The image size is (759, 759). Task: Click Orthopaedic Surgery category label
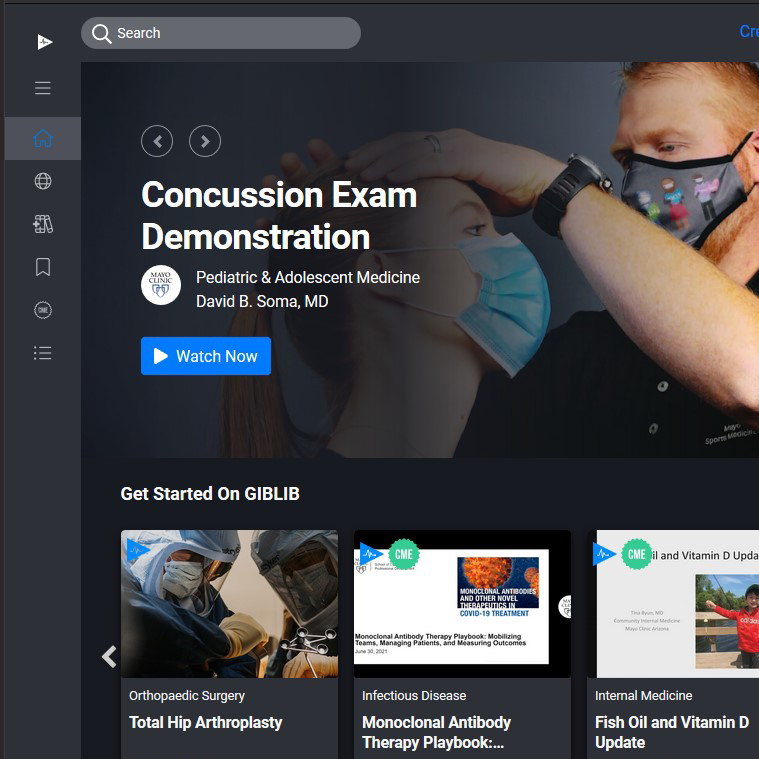point(187,696)
